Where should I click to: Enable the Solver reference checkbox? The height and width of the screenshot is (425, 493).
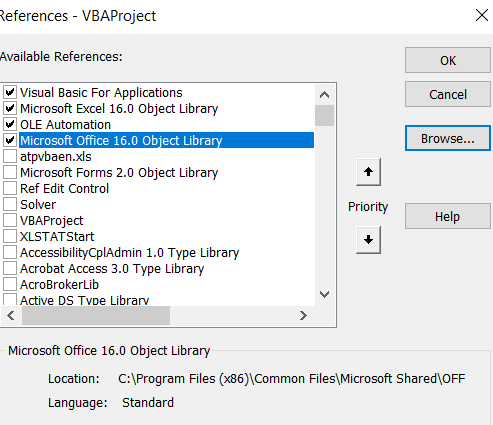[10, 204]
